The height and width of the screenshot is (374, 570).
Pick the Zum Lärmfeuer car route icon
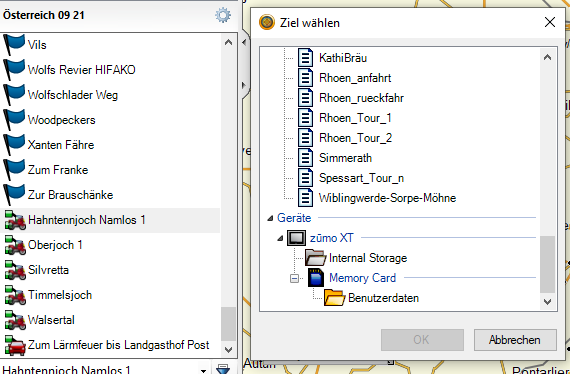click(15, 345)
